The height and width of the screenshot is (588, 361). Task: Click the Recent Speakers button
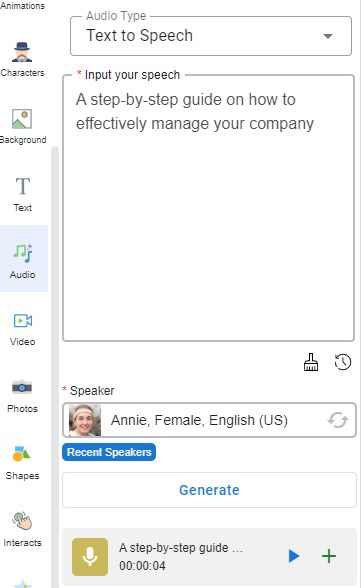[109, 452]
